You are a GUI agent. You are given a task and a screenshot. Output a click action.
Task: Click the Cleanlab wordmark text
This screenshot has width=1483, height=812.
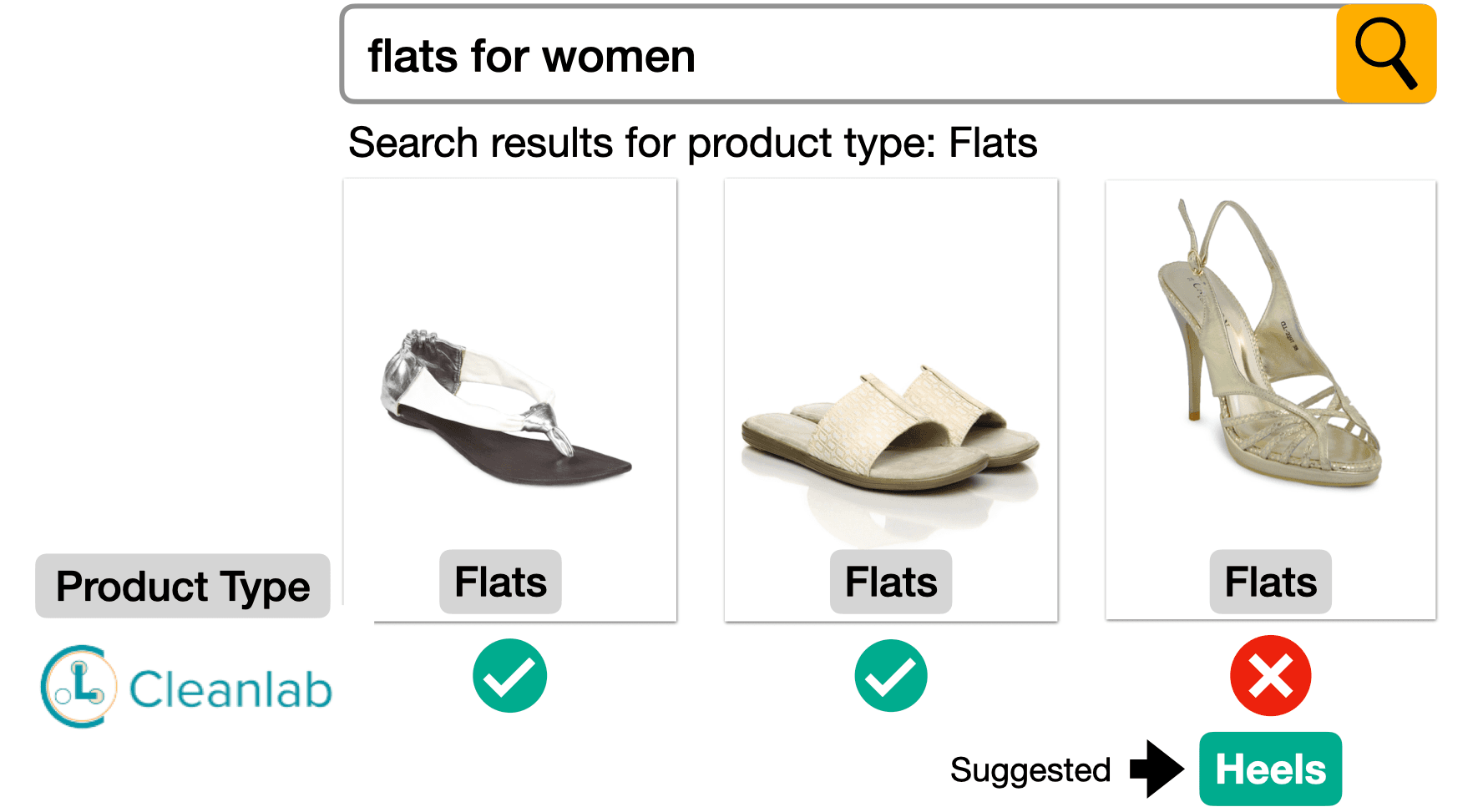230,689
